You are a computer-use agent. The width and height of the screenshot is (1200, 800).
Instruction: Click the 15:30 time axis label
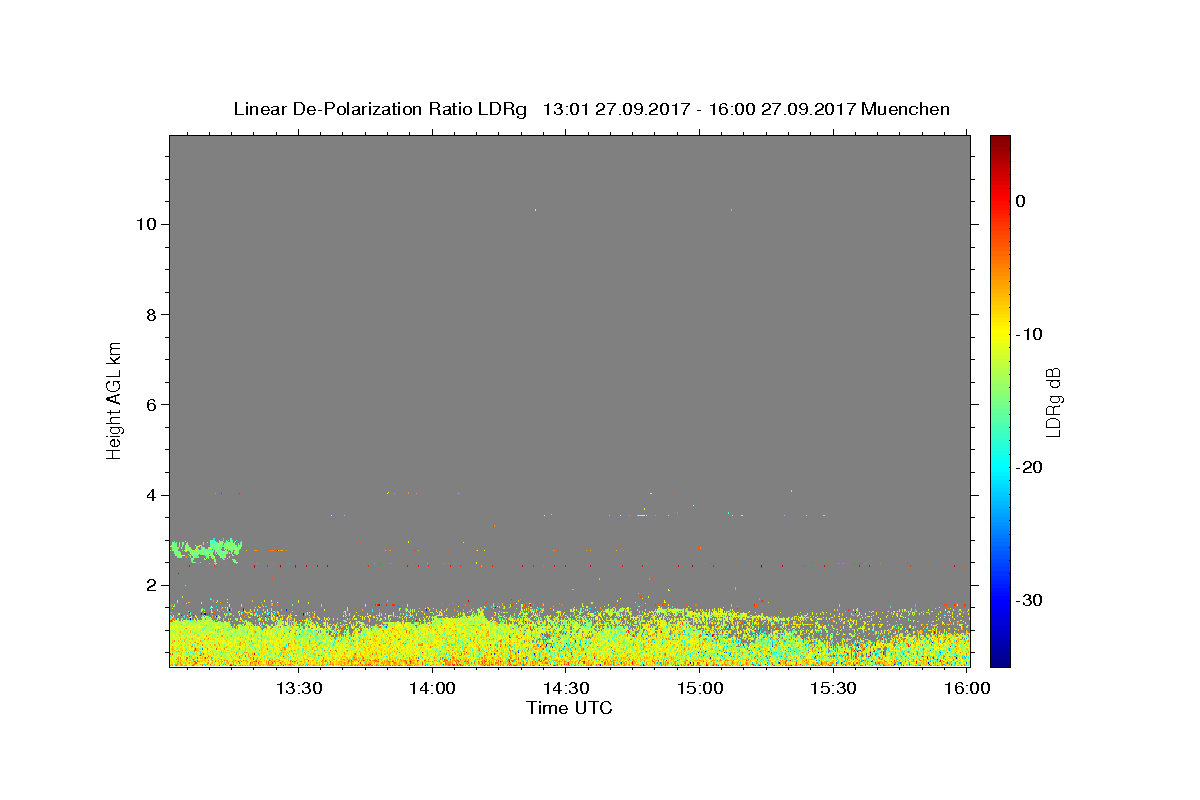[x=833, y=688]
